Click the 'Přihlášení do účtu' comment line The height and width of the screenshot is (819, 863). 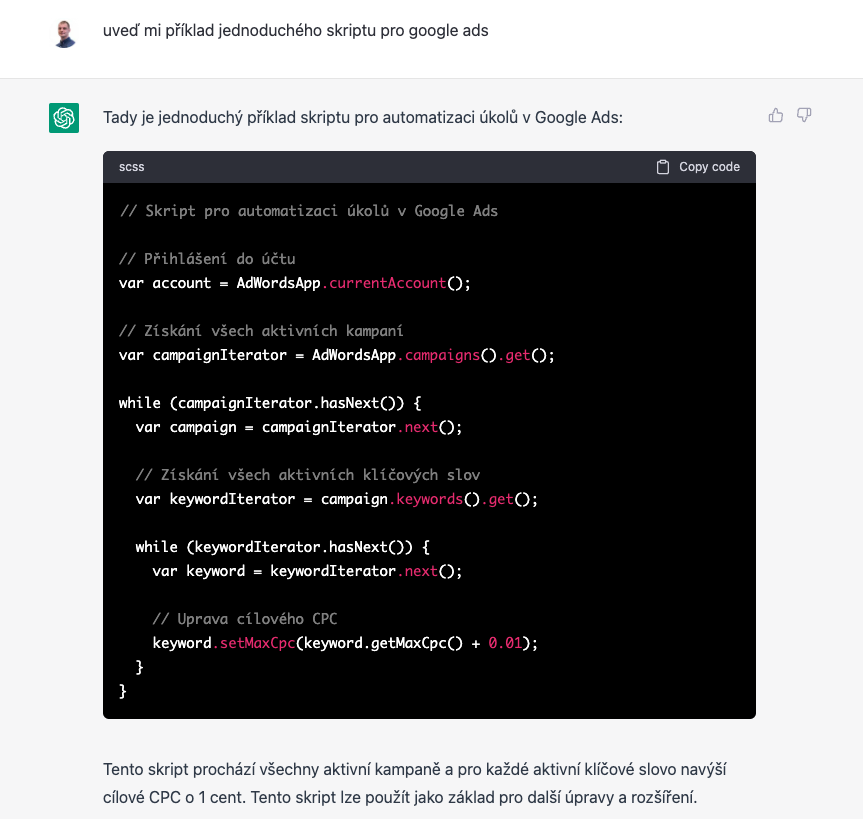(207, 259)
